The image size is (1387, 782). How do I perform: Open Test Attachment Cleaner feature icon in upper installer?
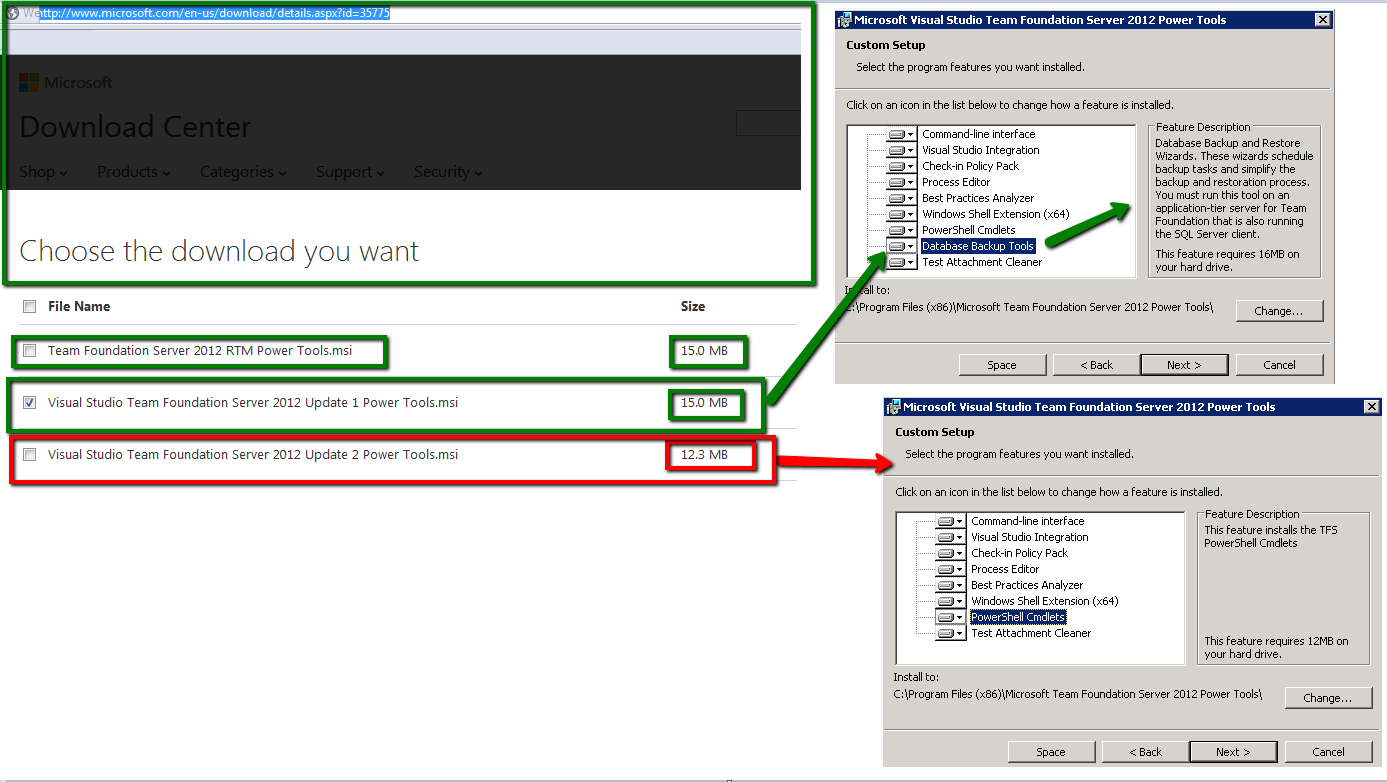pyautogui.click(x=902, y=262)
